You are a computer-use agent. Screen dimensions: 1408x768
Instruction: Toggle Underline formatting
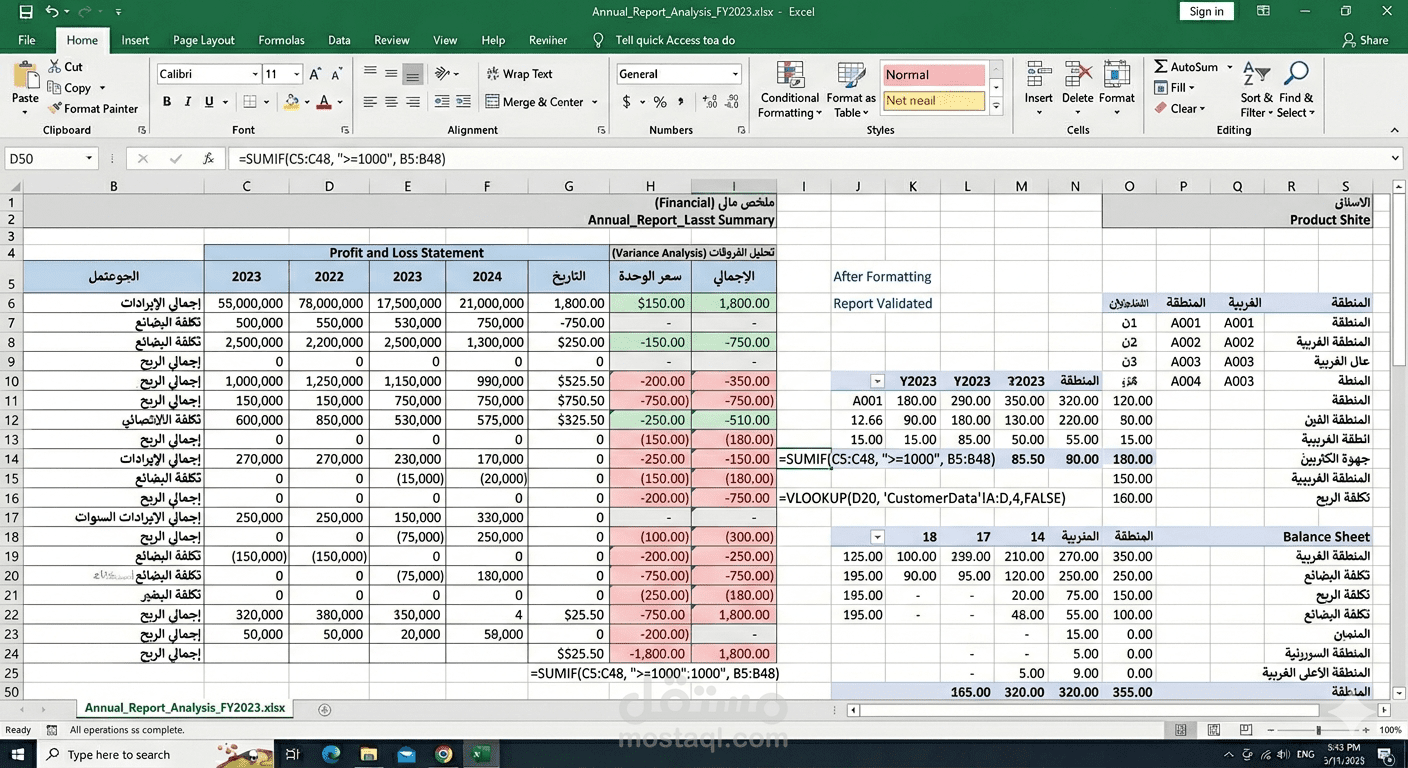click(x=209, y=102)
